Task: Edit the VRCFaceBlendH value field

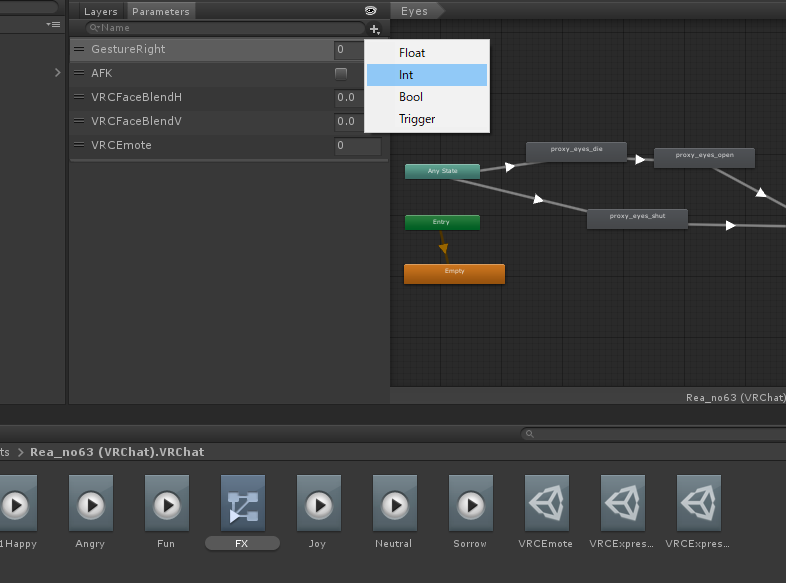Action: coord(349,97)
